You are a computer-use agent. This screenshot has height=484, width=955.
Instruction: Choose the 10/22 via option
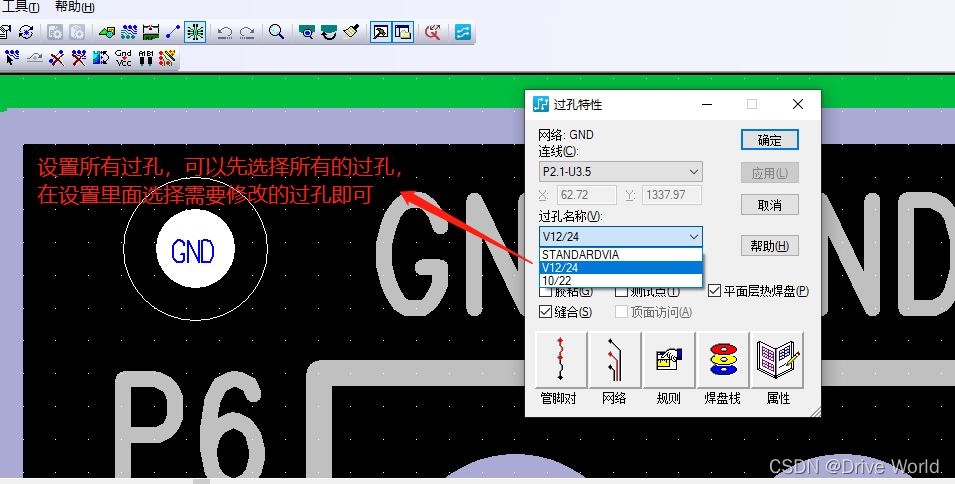(x=621, y=281)
